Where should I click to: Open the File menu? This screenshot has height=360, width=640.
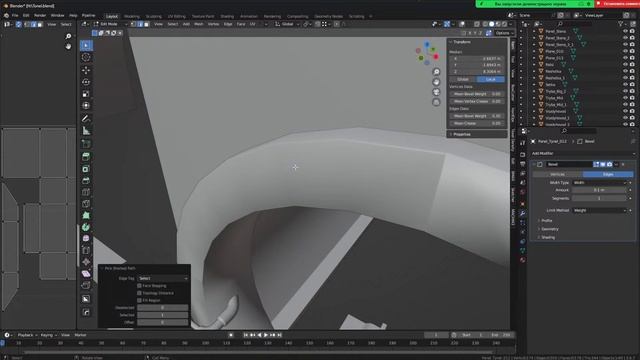pos(15,16)
